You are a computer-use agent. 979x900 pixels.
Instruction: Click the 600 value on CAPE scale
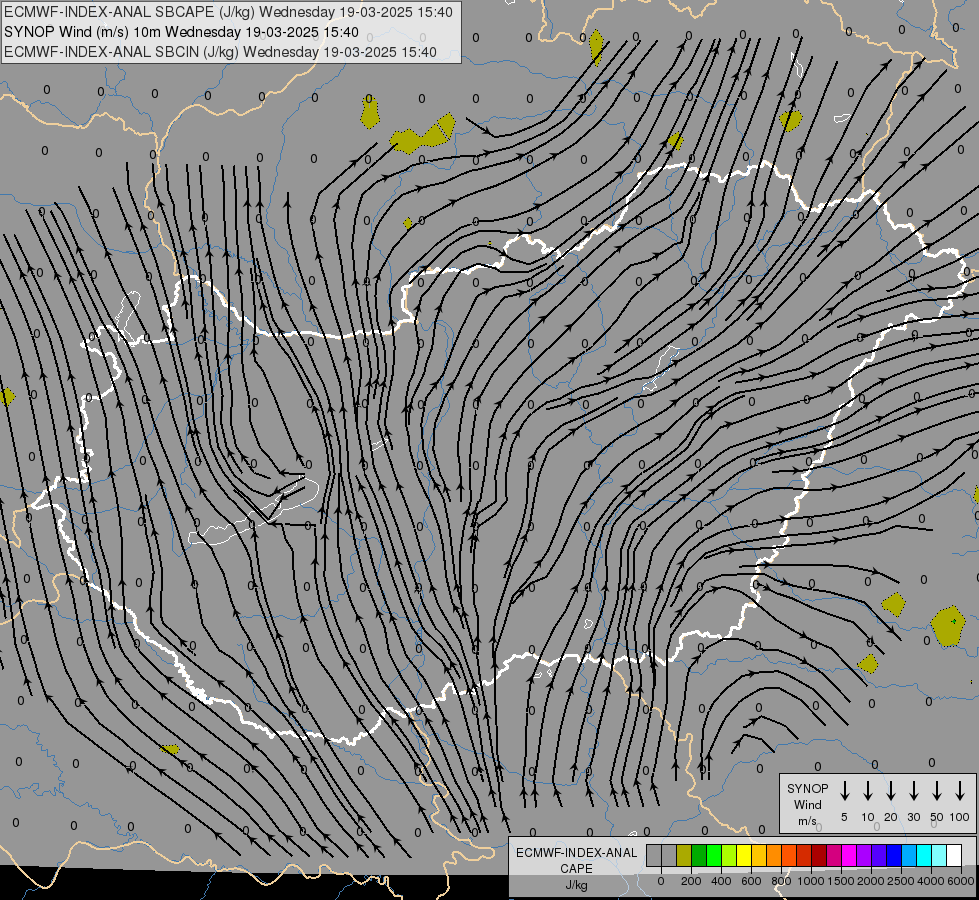[x=751, y=881]
